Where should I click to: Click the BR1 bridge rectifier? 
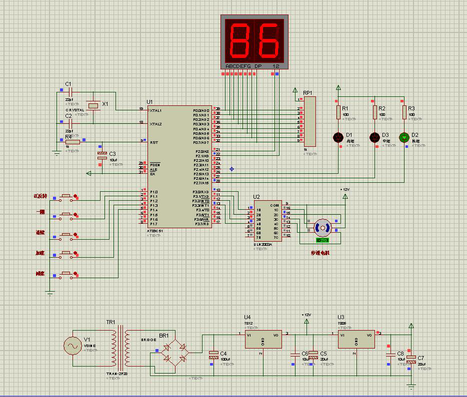point(175,352)
